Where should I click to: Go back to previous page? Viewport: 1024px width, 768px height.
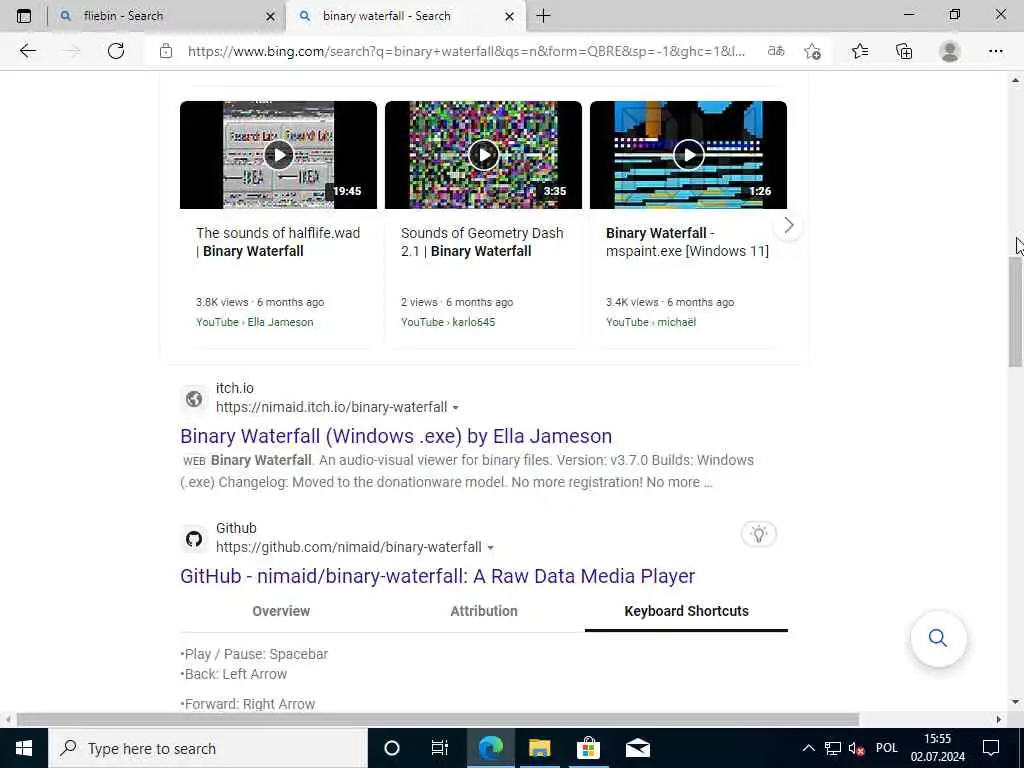[x=27, y=51]
